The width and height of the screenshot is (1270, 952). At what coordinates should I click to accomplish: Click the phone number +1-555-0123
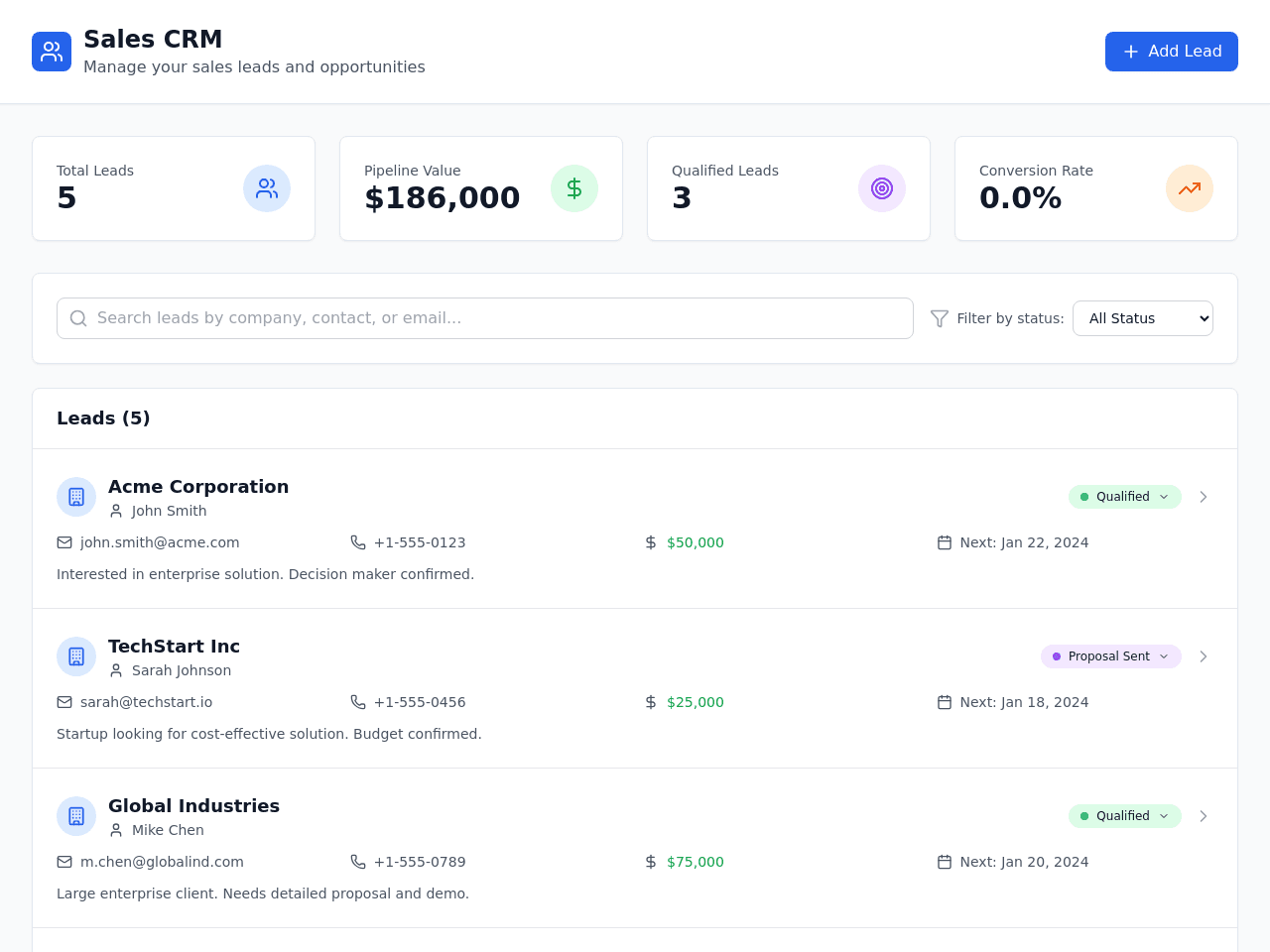point(420,542)
